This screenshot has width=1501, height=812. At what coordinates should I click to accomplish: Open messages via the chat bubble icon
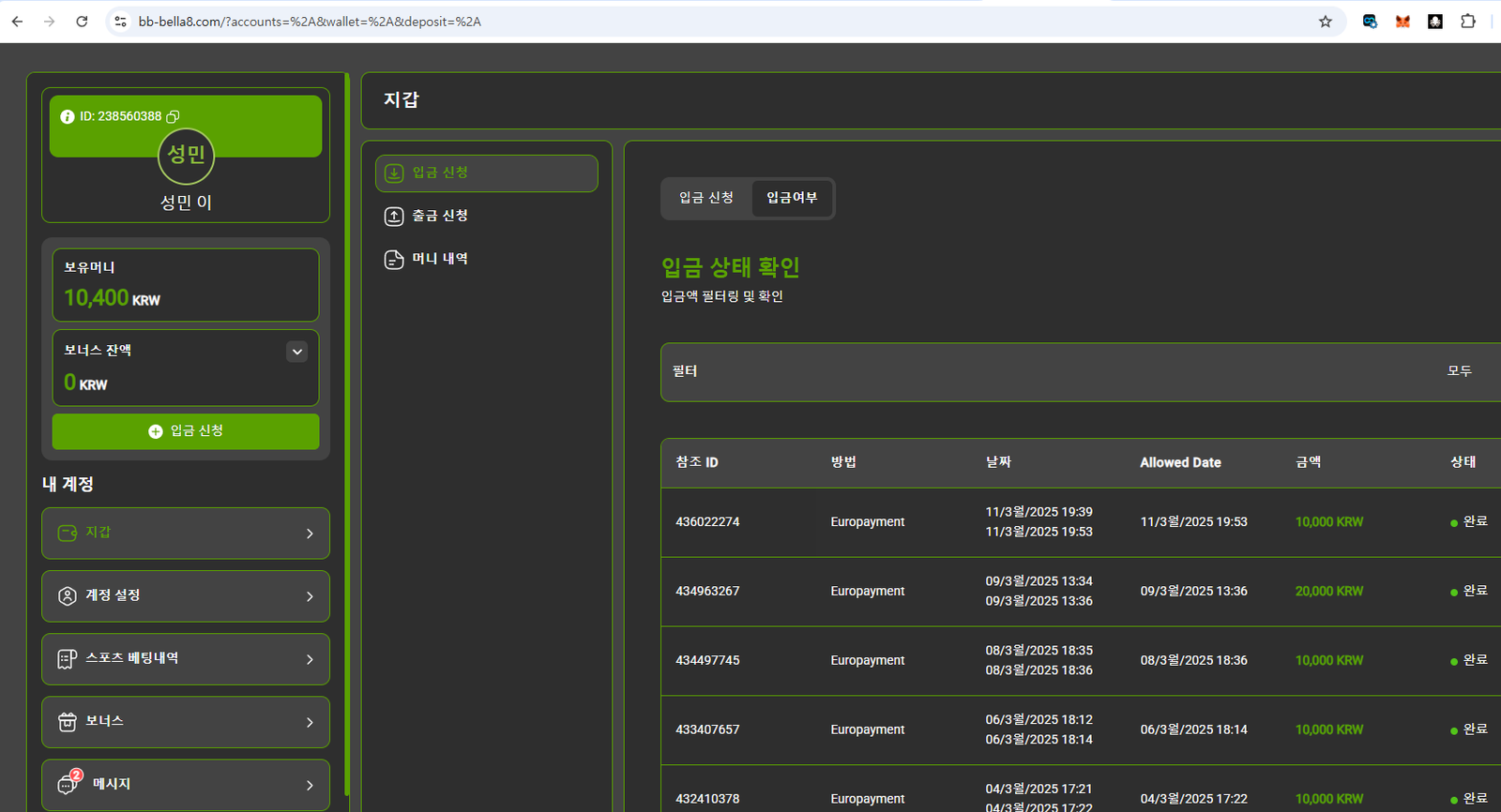pos(68,784)
